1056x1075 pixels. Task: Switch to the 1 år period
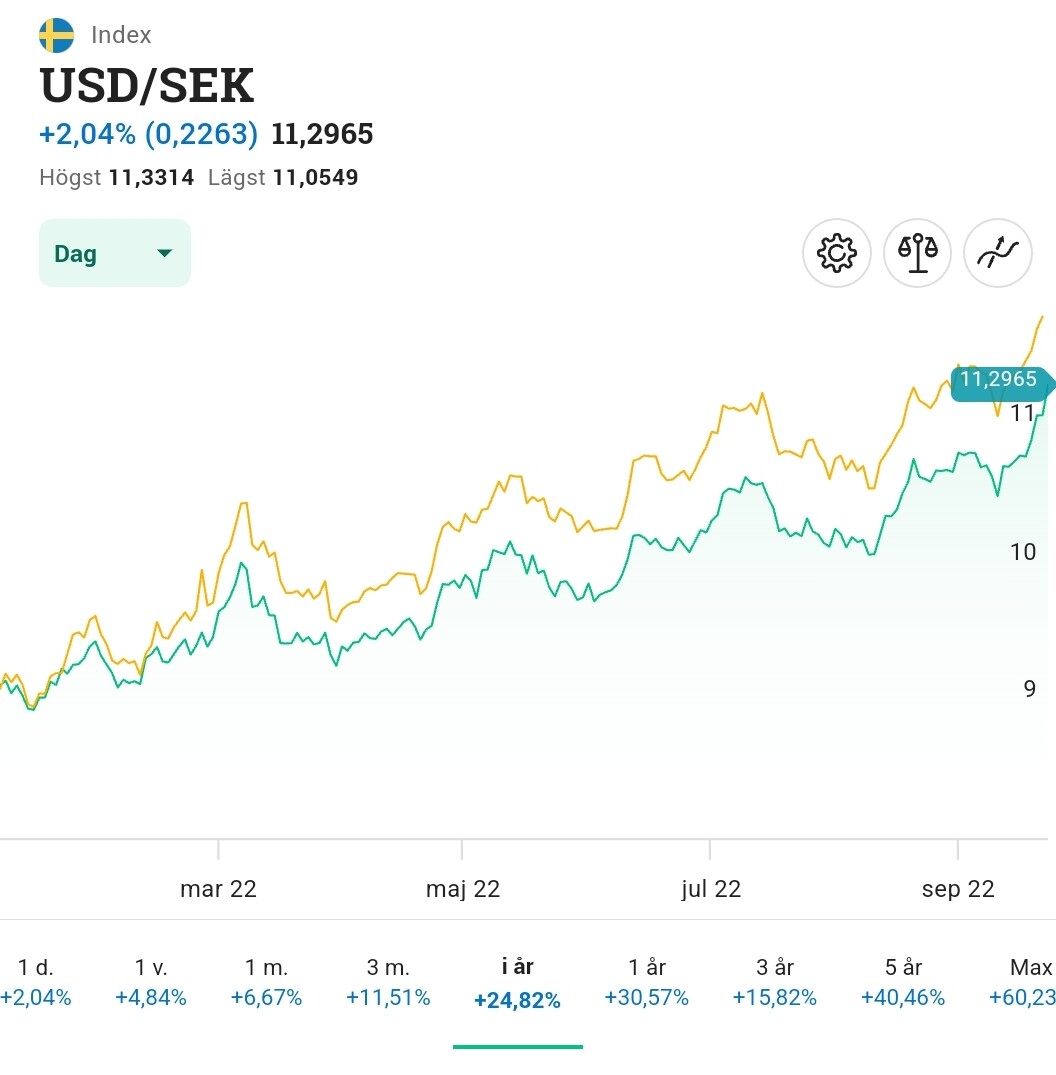(647, 982)
